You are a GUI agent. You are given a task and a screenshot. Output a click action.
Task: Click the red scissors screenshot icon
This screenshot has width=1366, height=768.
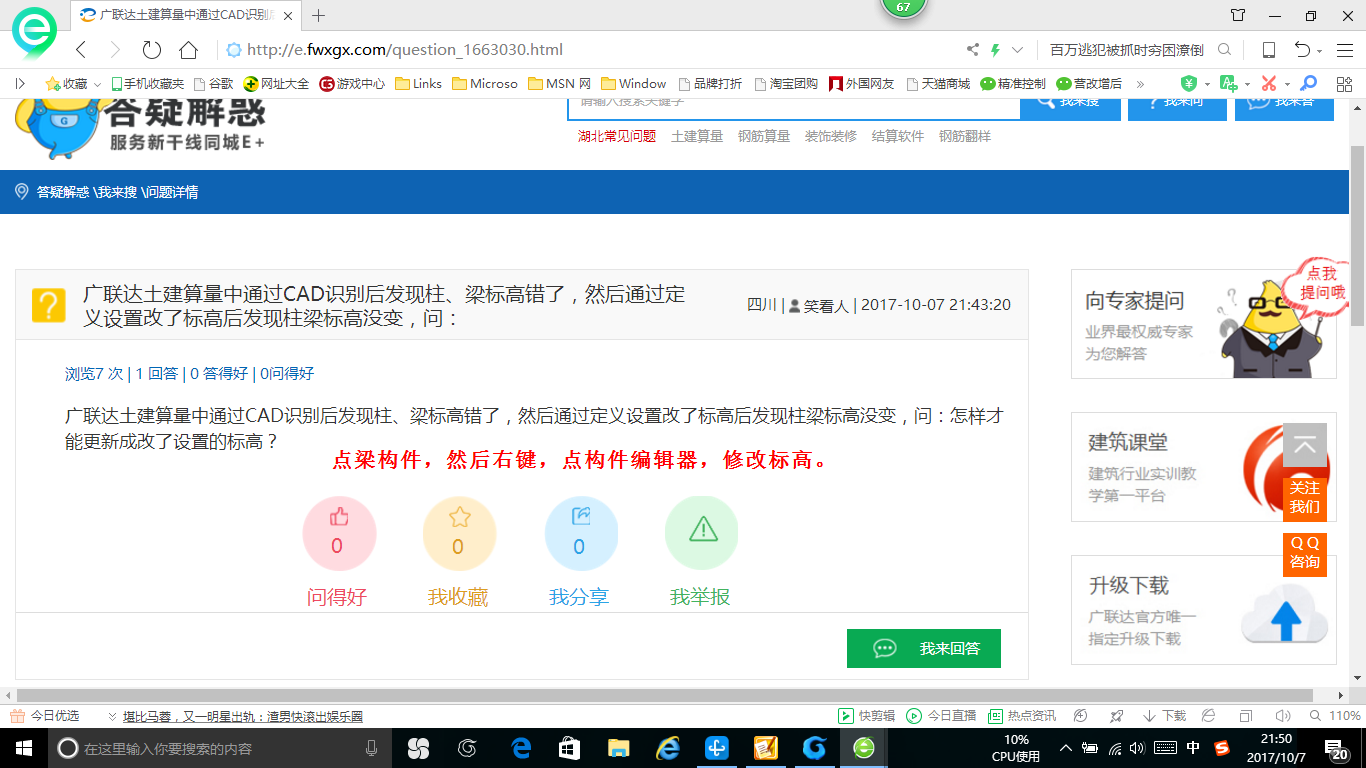pyautogui.click(x=1269, y=84)
